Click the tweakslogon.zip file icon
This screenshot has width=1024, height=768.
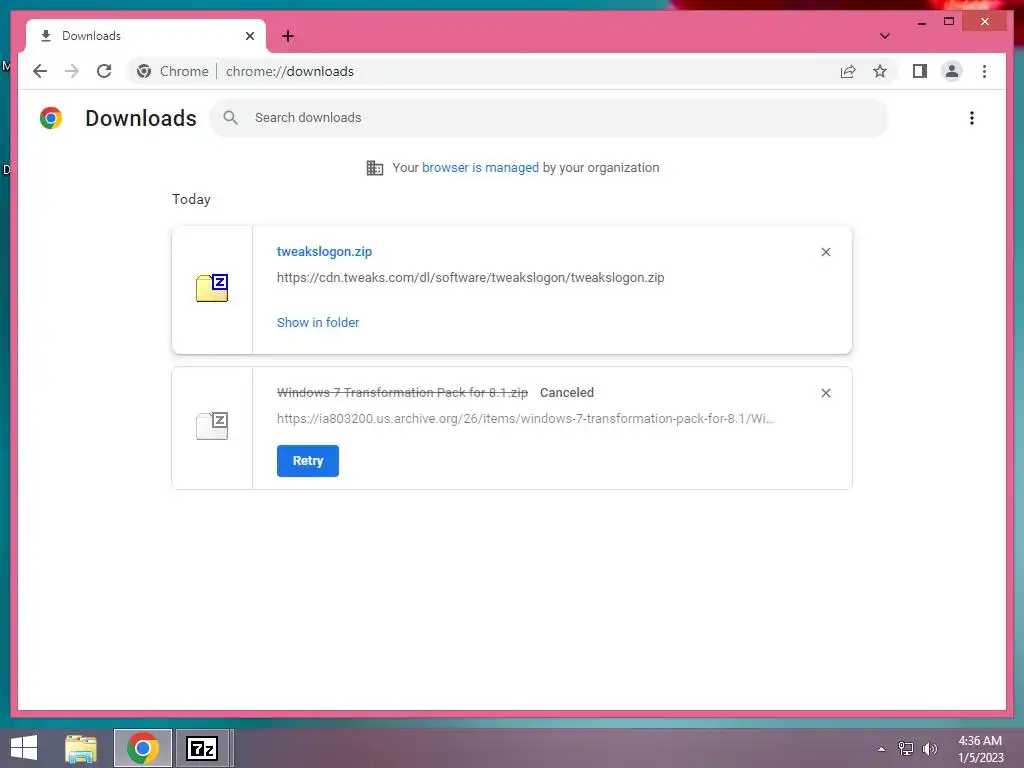(212, 288)
